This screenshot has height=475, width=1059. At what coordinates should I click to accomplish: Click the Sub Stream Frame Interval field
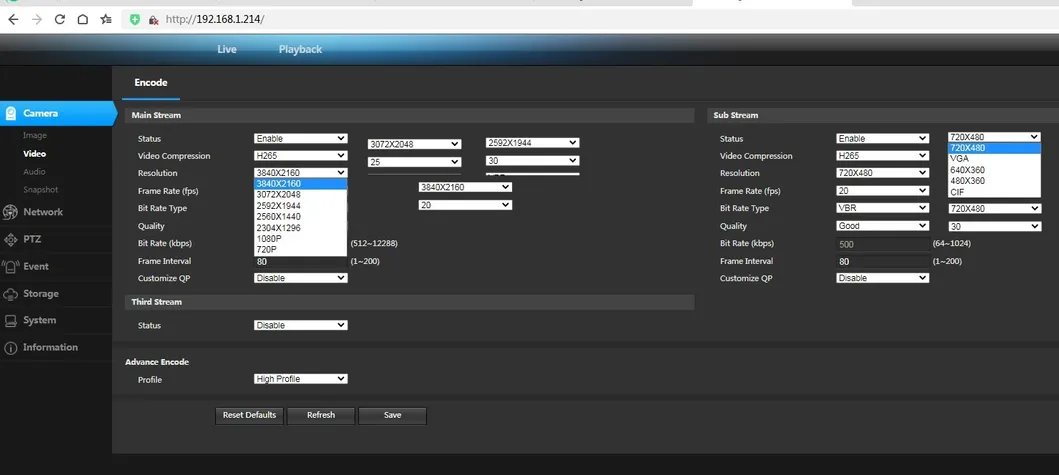(x=883, y=261)
